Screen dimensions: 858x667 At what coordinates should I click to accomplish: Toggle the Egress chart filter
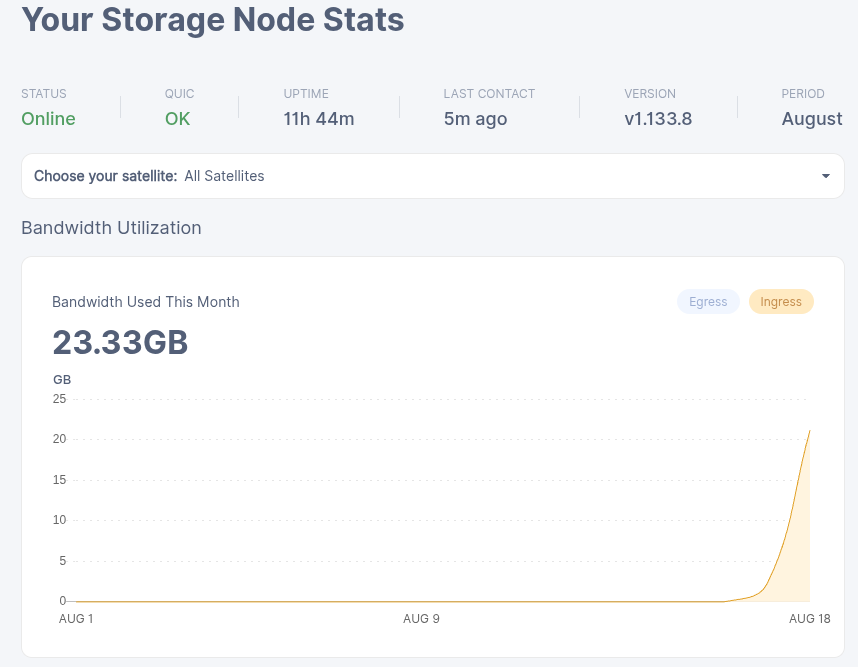[x=708, y=302]
